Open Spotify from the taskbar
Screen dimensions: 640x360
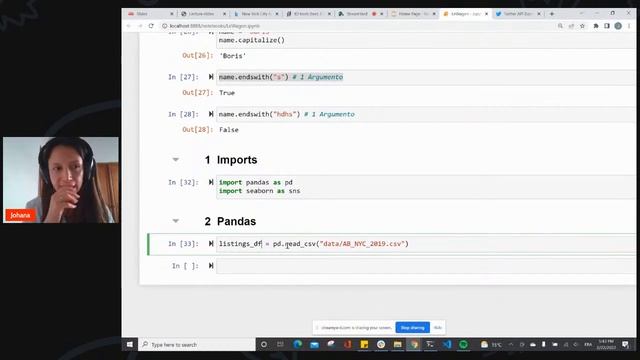[x=463, y=344]
